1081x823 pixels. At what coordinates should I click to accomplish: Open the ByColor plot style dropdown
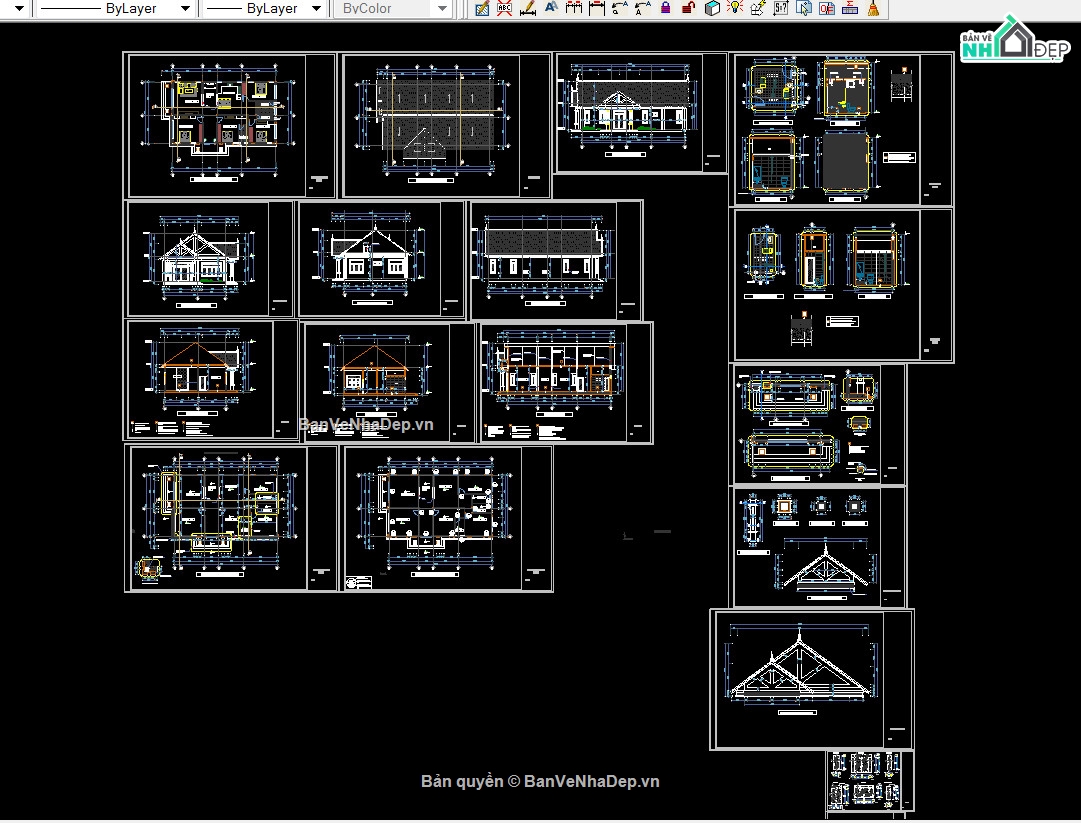coord(441,8)
